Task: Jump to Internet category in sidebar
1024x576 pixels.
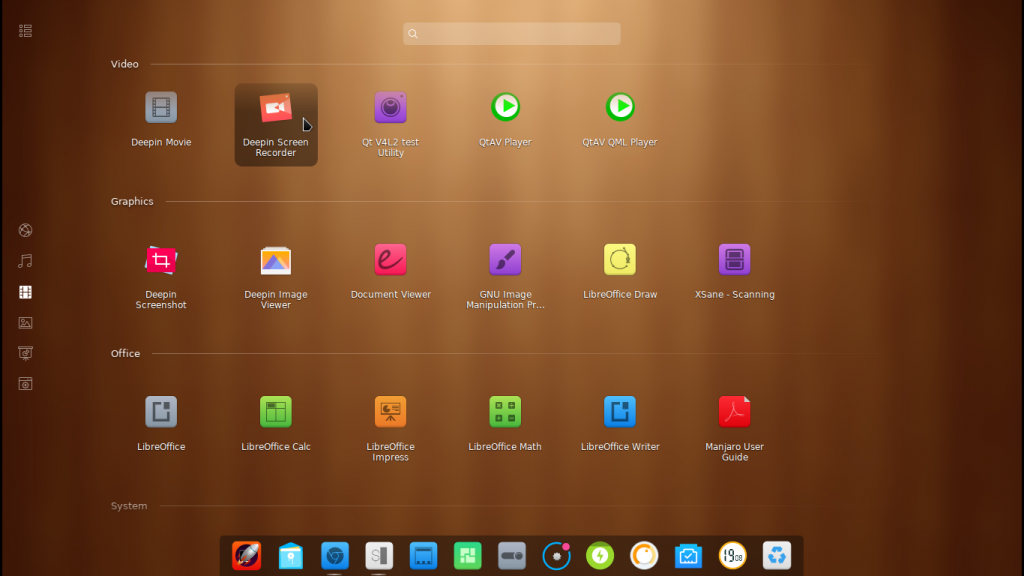Action: click(x=26, y=230)
